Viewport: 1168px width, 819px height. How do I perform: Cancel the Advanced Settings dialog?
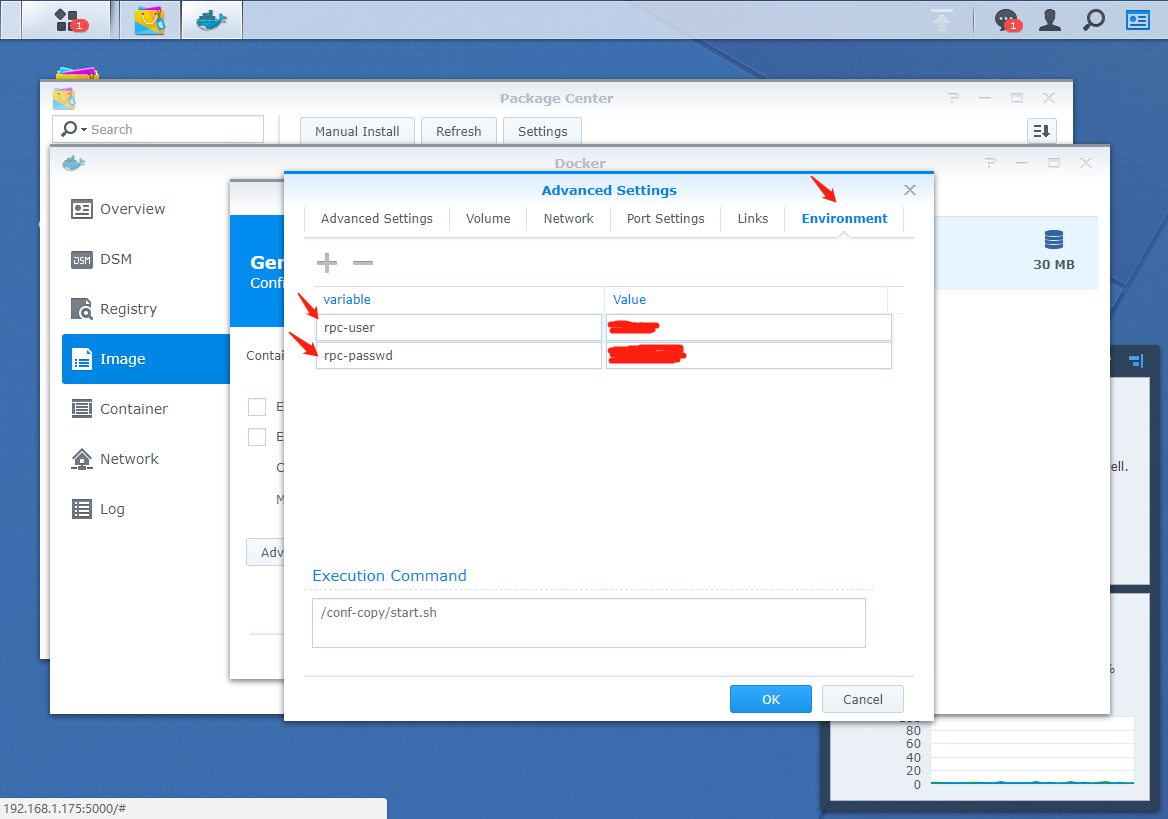click(863, 699)
